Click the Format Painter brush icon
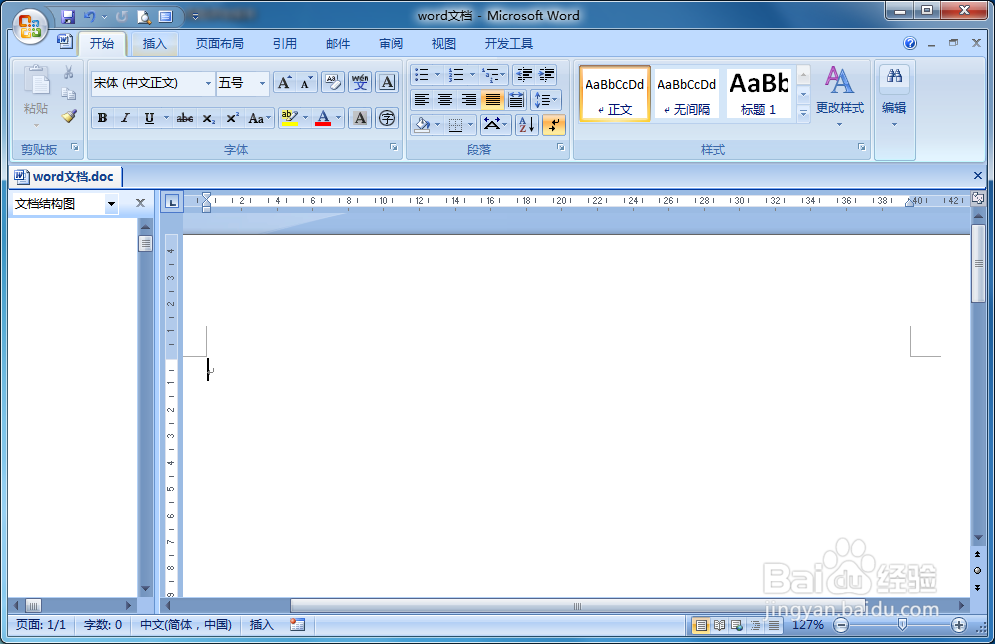Image resolution: width=995 pixels, height=644 pixels. click(x=69, y=115)
